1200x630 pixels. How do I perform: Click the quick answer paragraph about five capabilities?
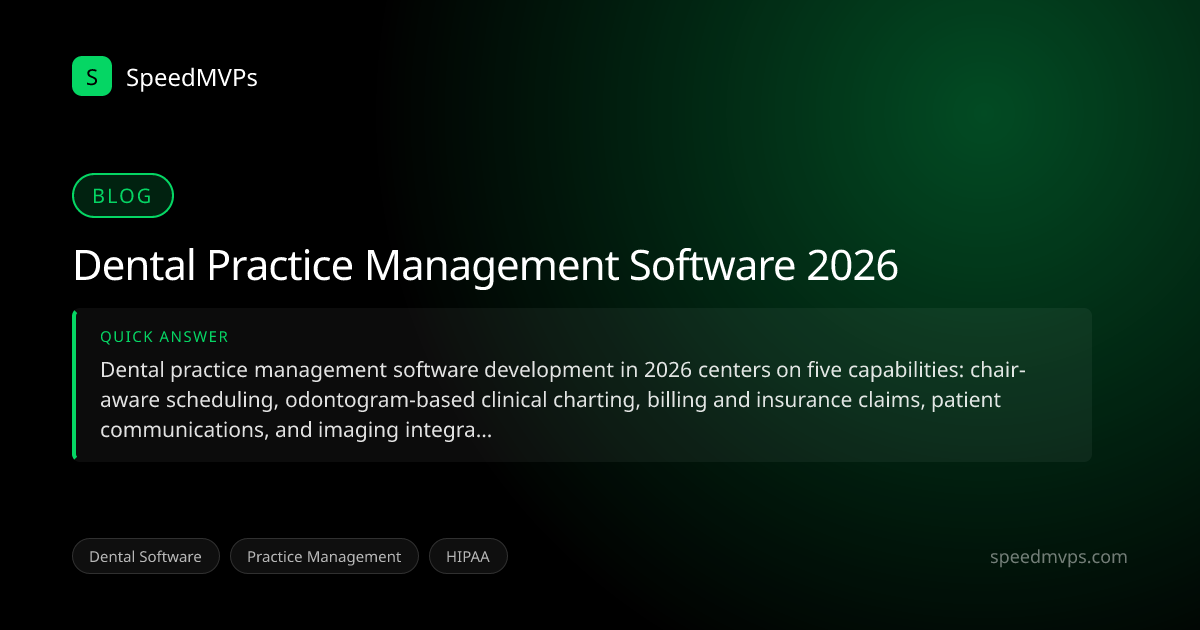click(x=563, y=400)
